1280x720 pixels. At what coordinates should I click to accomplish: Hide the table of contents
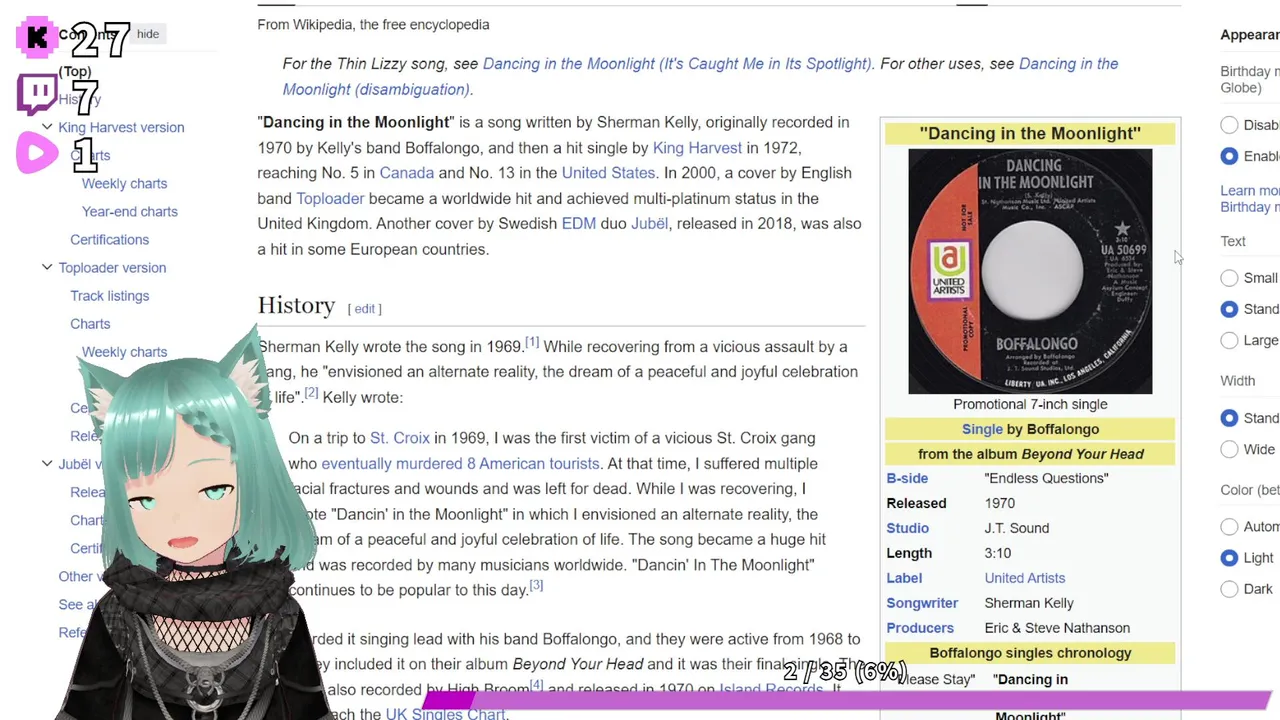point(148,34)
